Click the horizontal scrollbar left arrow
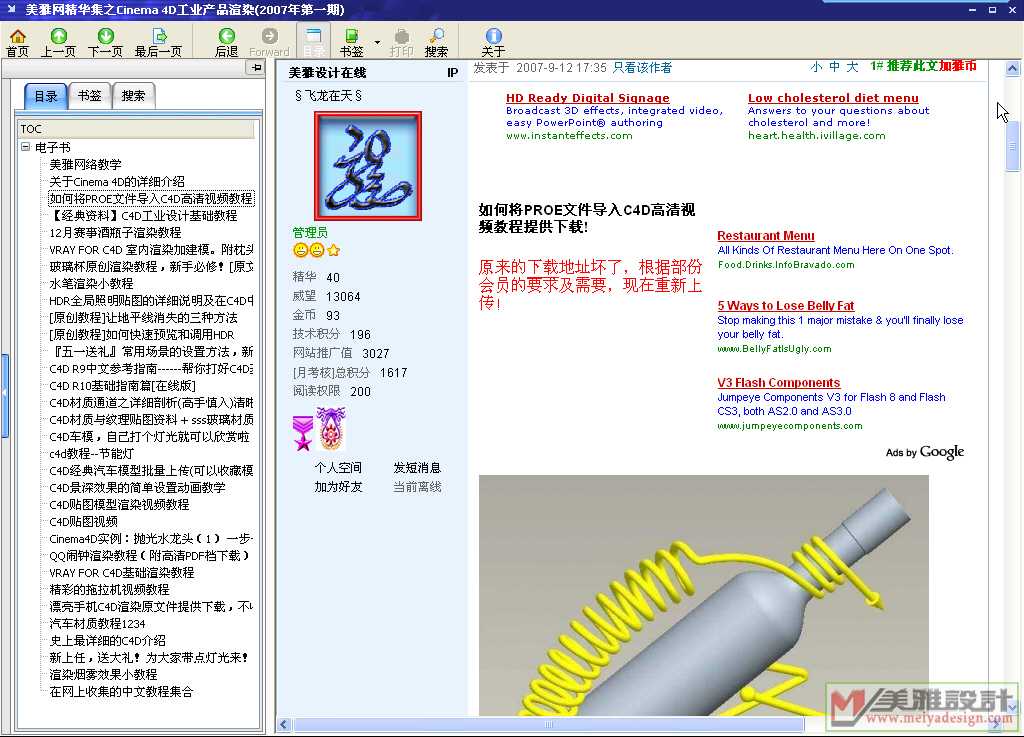The height and width of the screenshot is (737, 1024). [x=284, y=724]
